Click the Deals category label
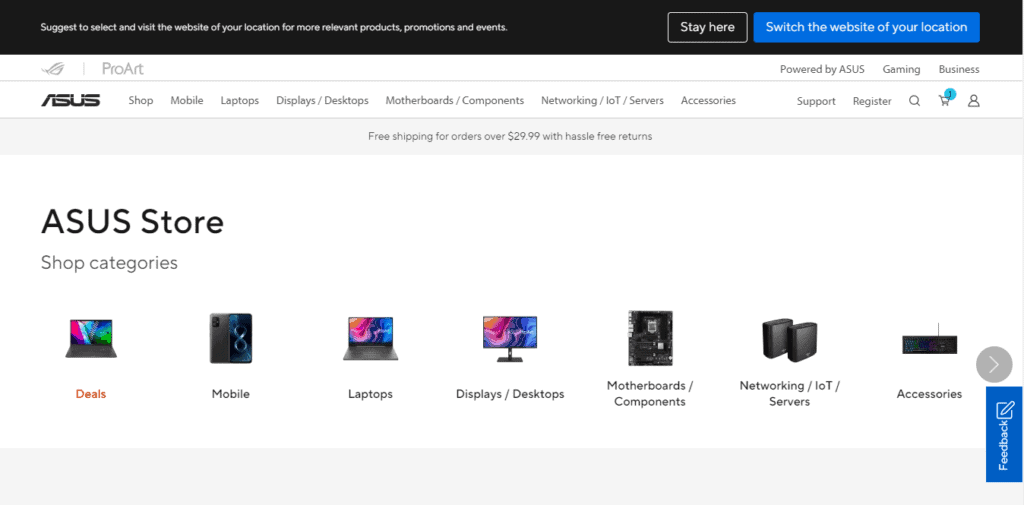This screenshot has width=1024, height=505. (x=91, y=394)
